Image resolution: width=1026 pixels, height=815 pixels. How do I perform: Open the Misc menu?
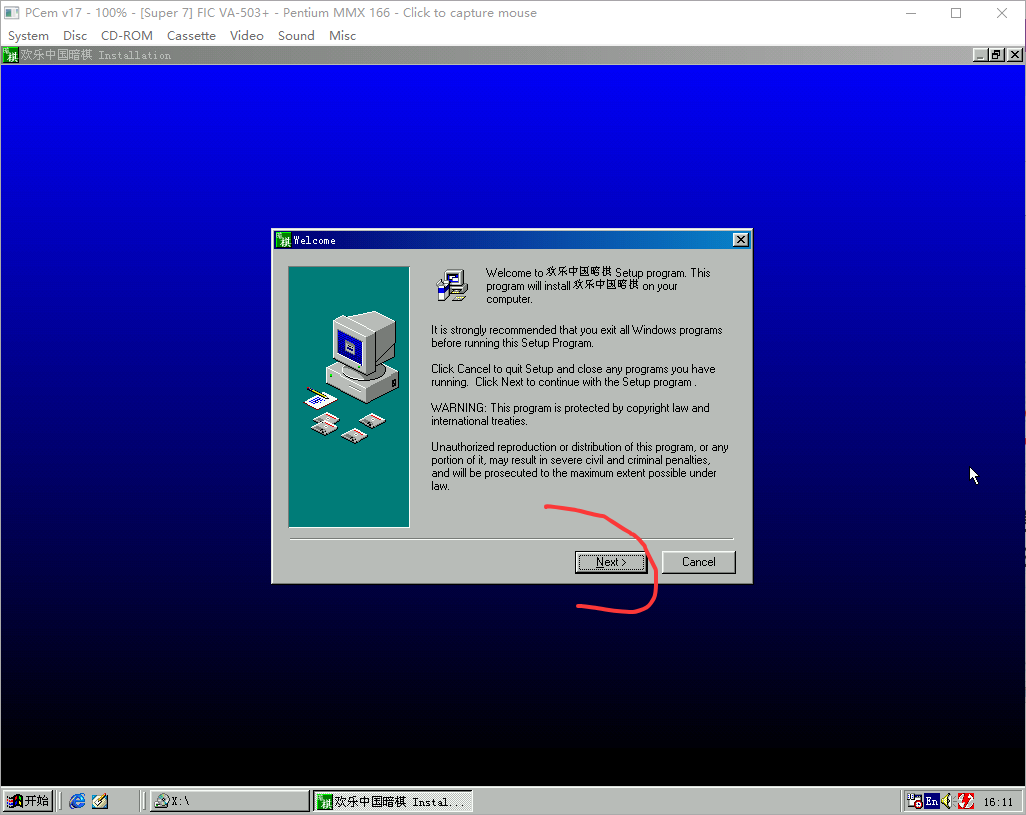342,35
